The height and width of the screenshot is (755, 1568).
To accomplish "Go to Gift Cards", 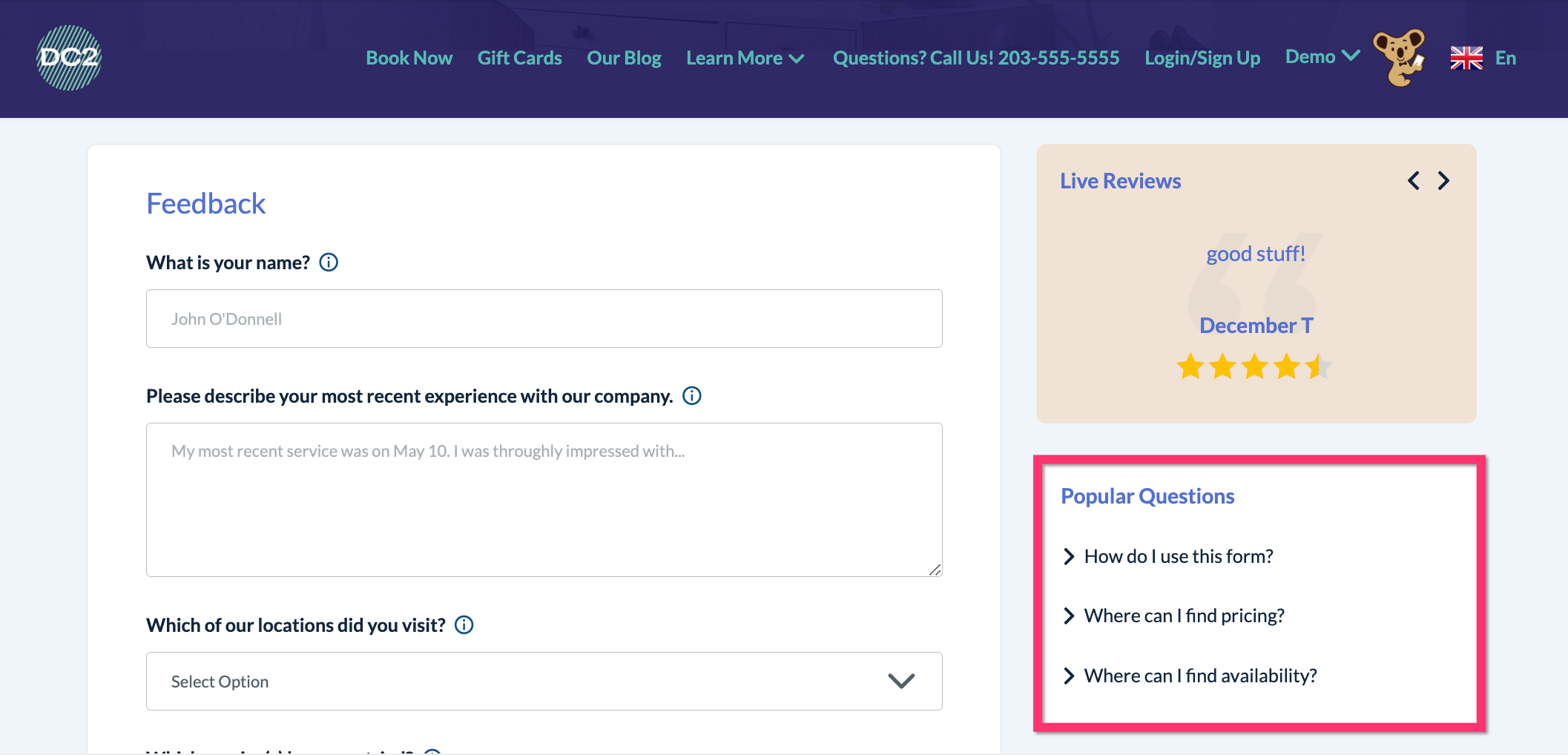I will pyautogui.click(x=520, y=58).
